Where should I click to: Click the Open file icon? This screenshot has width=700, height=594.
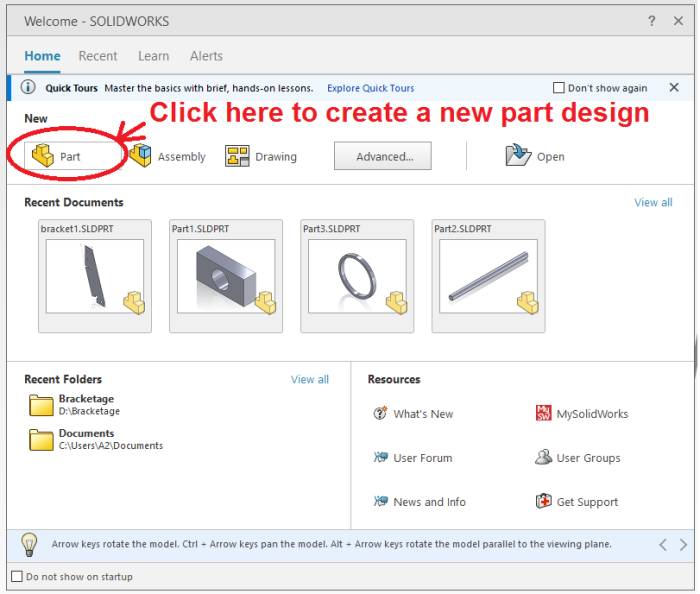coord(518,155)
